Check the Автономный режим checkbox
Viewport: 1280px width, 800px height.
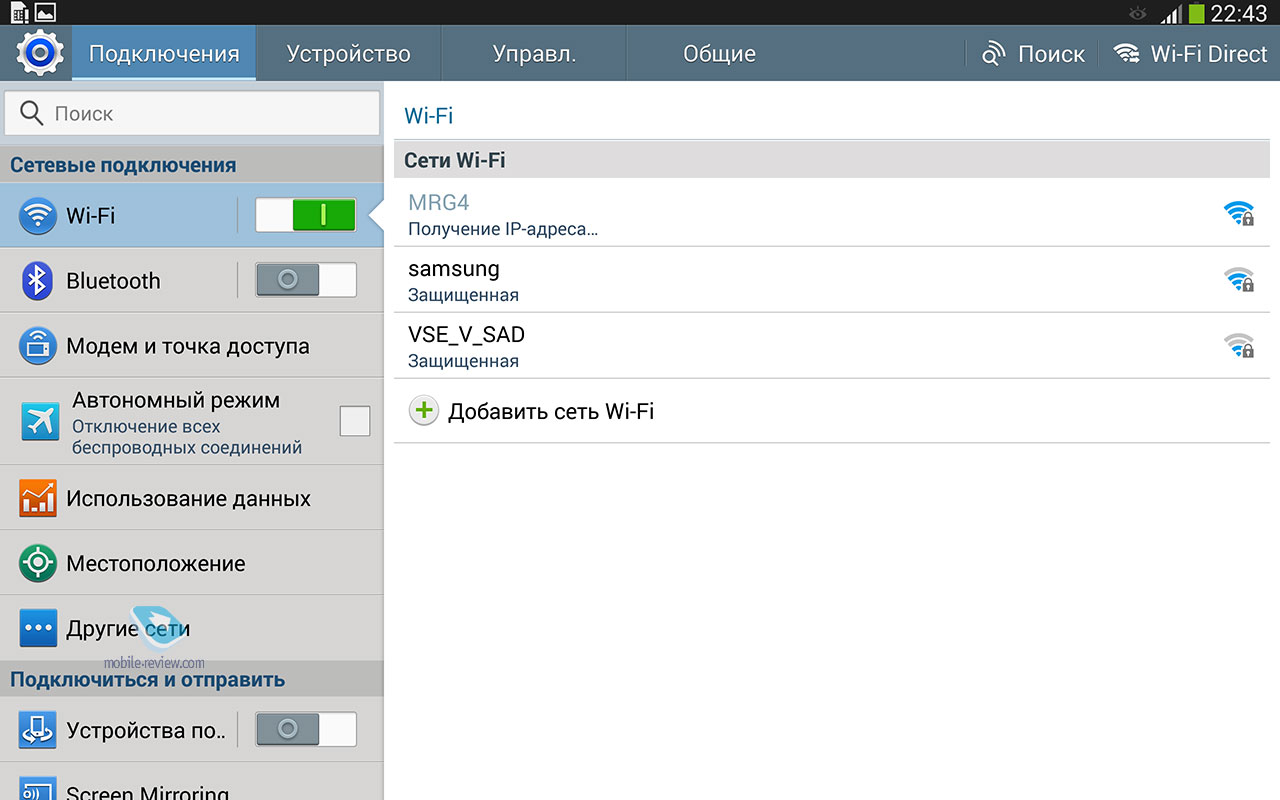[x=354, y=421]
